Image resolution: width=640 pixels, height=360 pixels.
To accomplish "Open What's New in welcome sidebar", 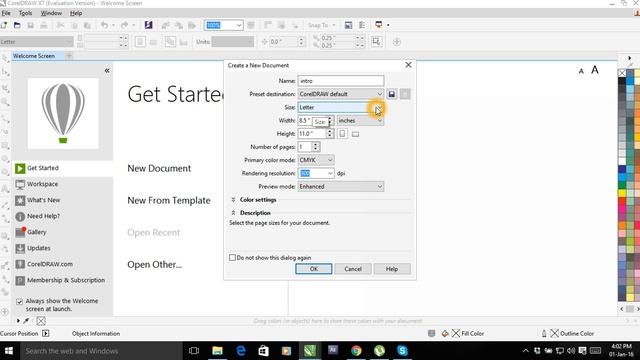I will [x=62, y=200].
